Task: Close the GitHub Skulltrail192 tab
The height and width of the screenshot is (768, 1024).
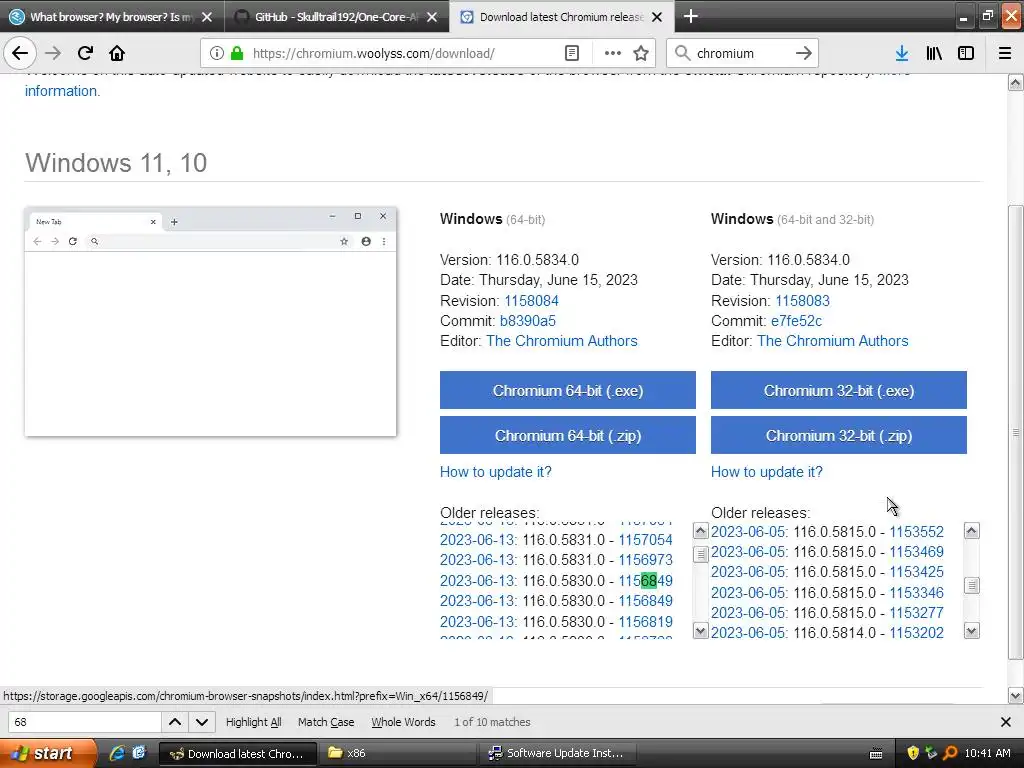Action: [432, 17]
